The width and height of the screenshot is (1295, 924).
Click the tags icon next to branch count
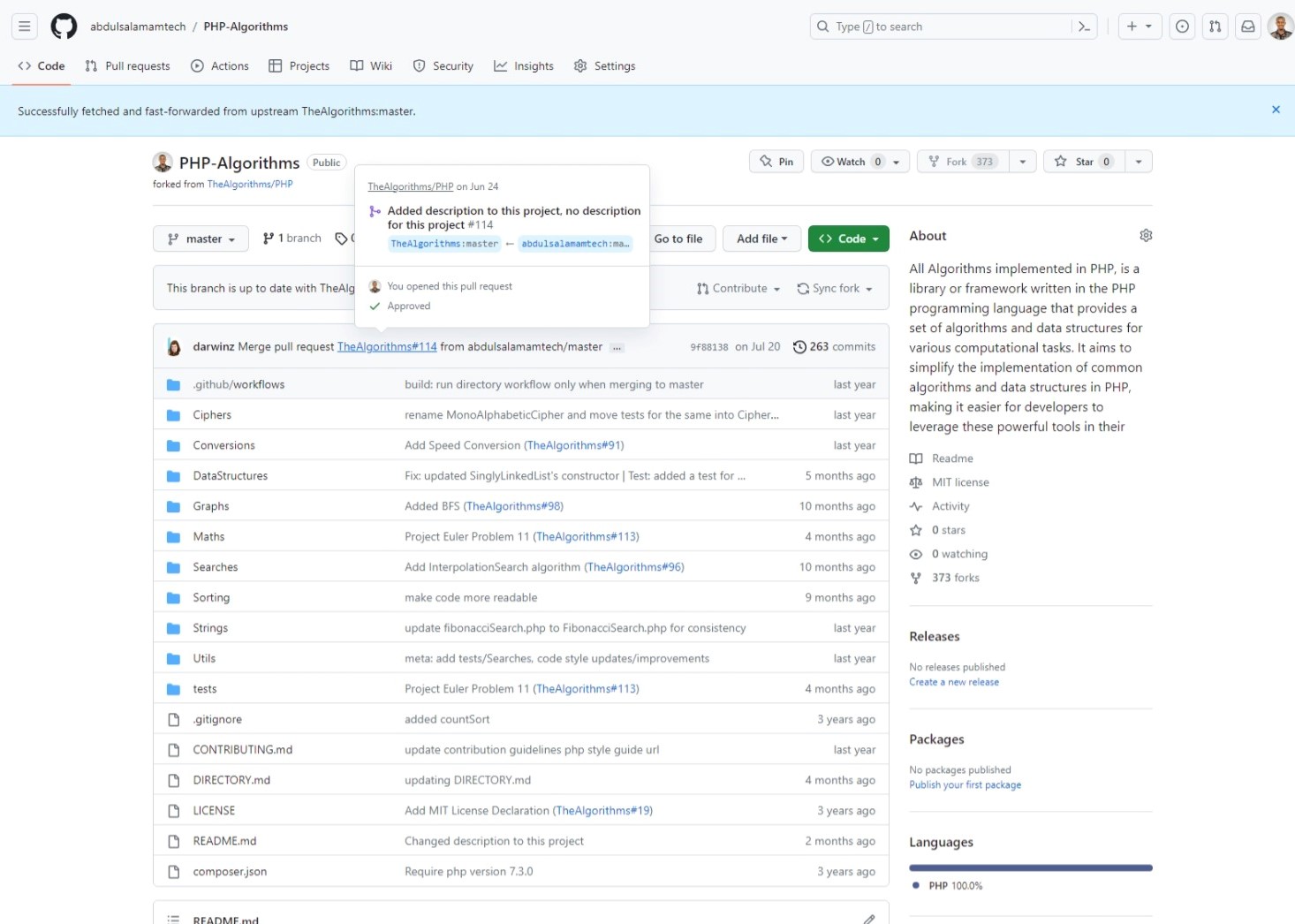pos(342,239)
